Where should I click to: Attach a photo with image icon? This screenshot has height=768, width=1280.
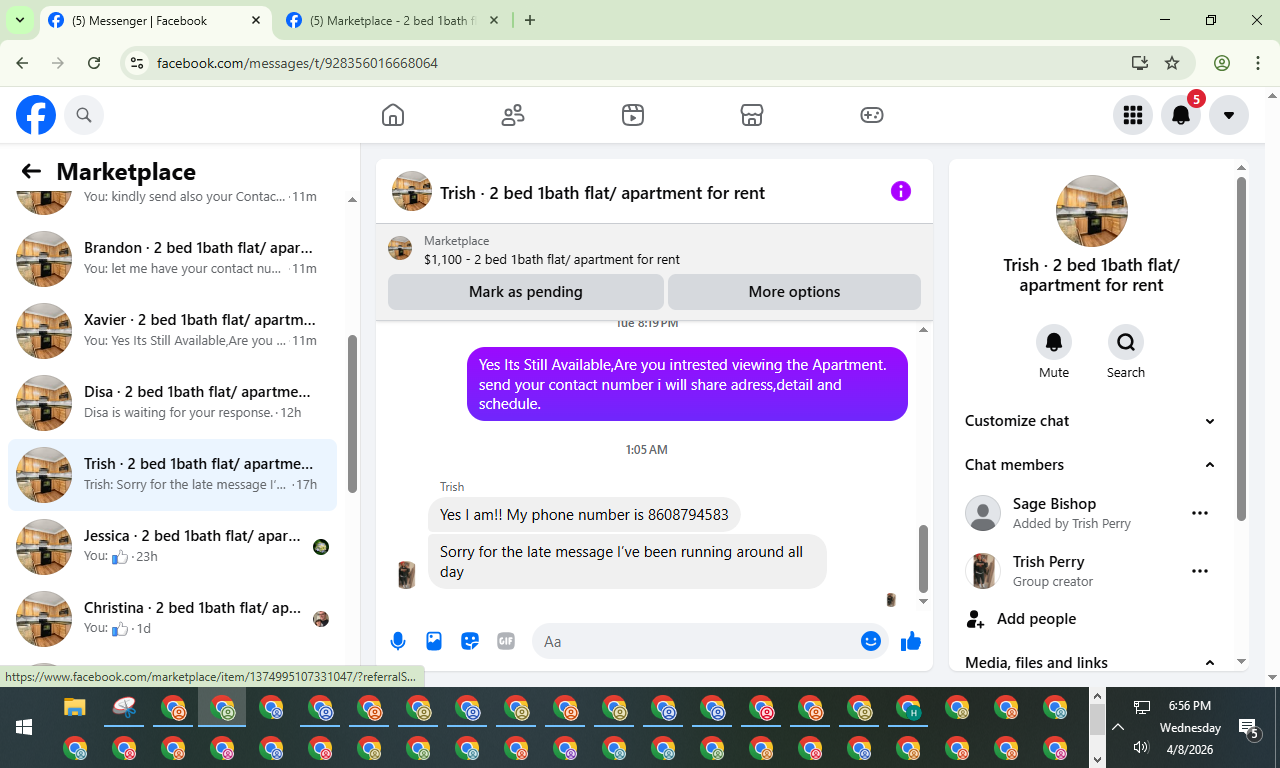(434, 641)
